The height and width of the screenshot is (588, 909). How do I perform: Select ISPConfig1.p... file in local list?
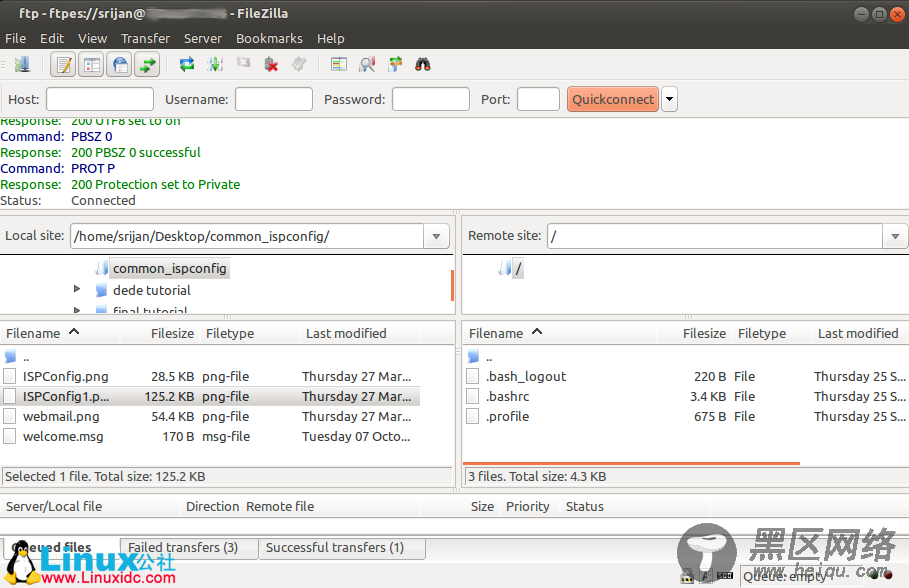coord(210,397)
